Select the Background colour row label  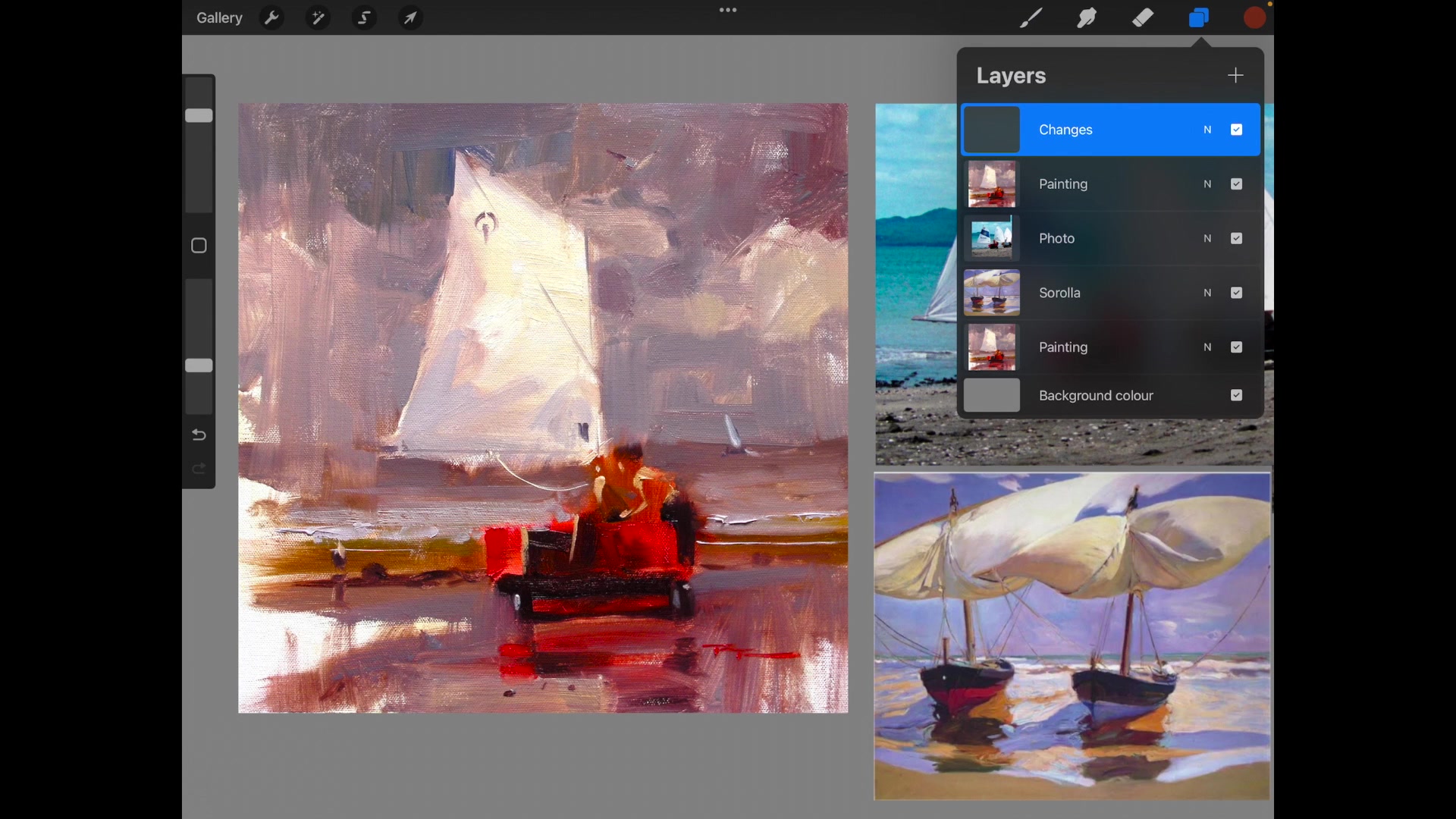pos(1096,395)
